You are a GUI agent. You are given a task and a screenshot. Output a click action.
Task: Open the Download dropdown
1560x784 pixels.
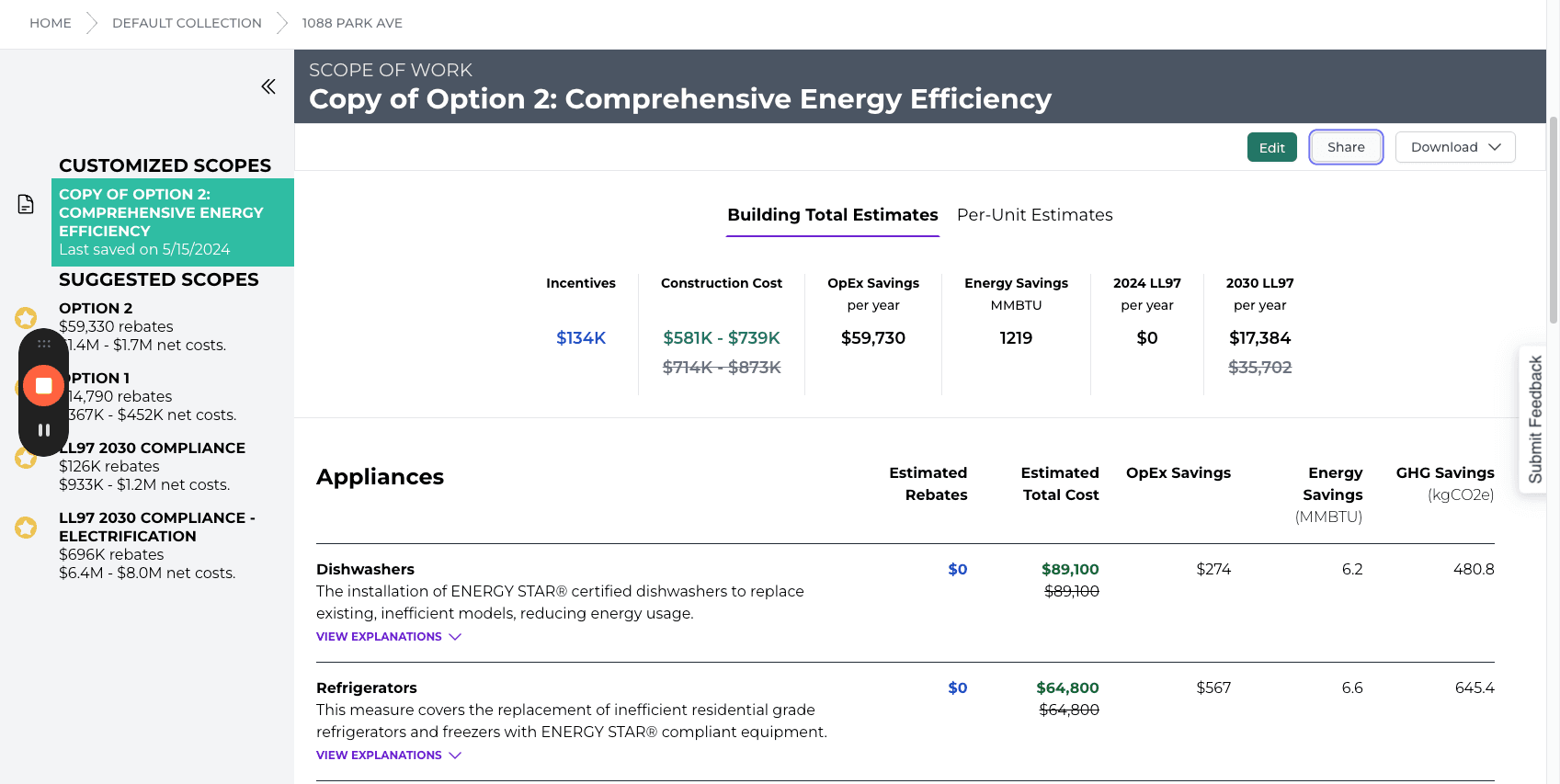[x=1455, y=147]
